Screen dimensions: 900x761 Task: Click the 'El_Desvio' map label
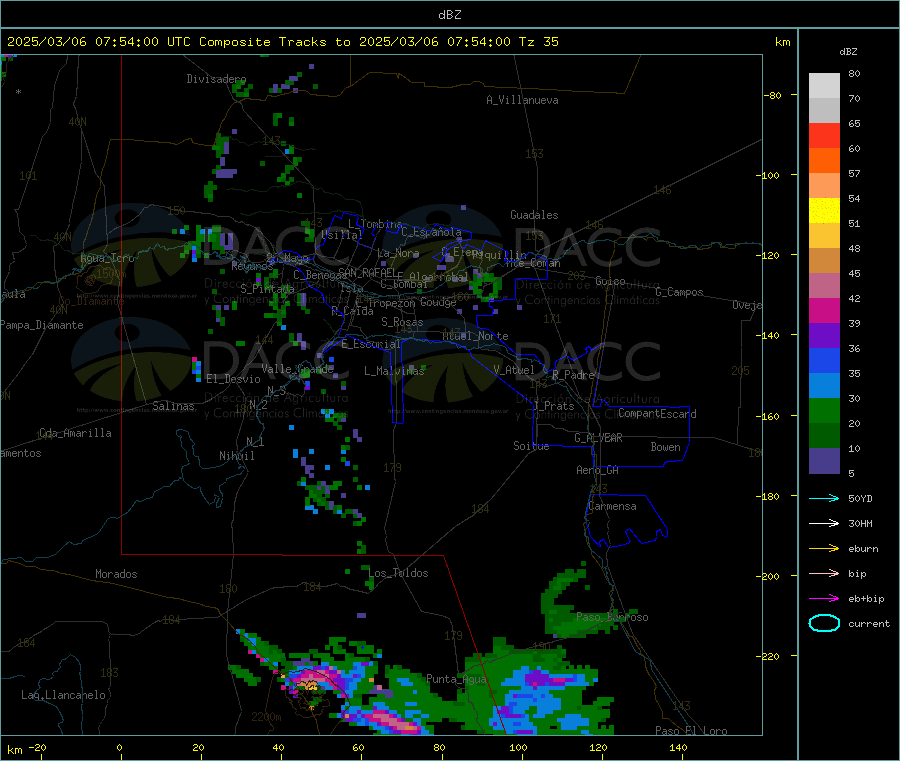234,379
